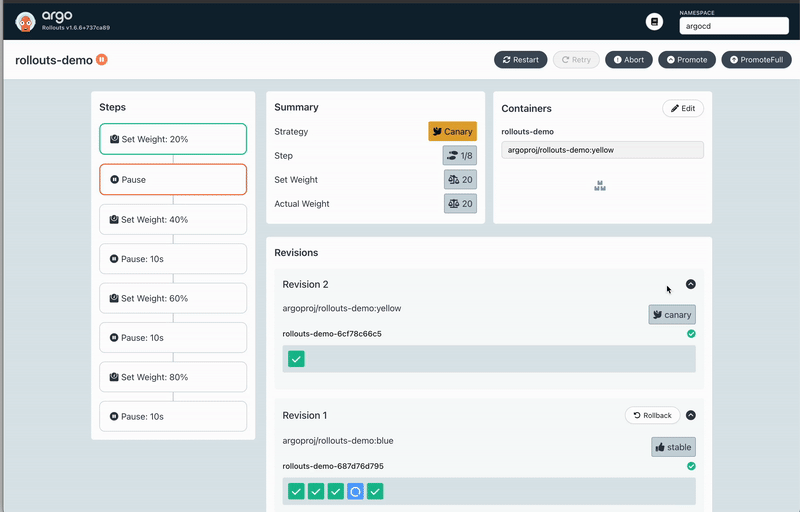The image size is (800, 512).
Task: Collapse Revision 2 with the chevron
Action: tap(690, 284)
